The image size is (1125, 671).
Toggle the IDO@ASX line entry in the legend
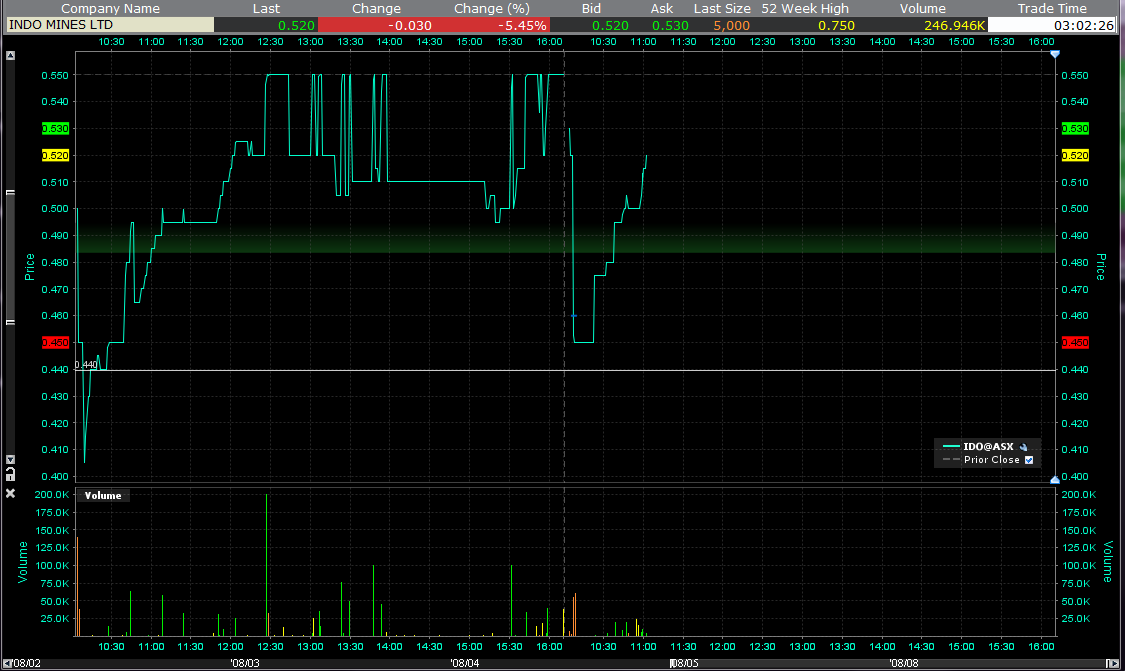(988, 447)
